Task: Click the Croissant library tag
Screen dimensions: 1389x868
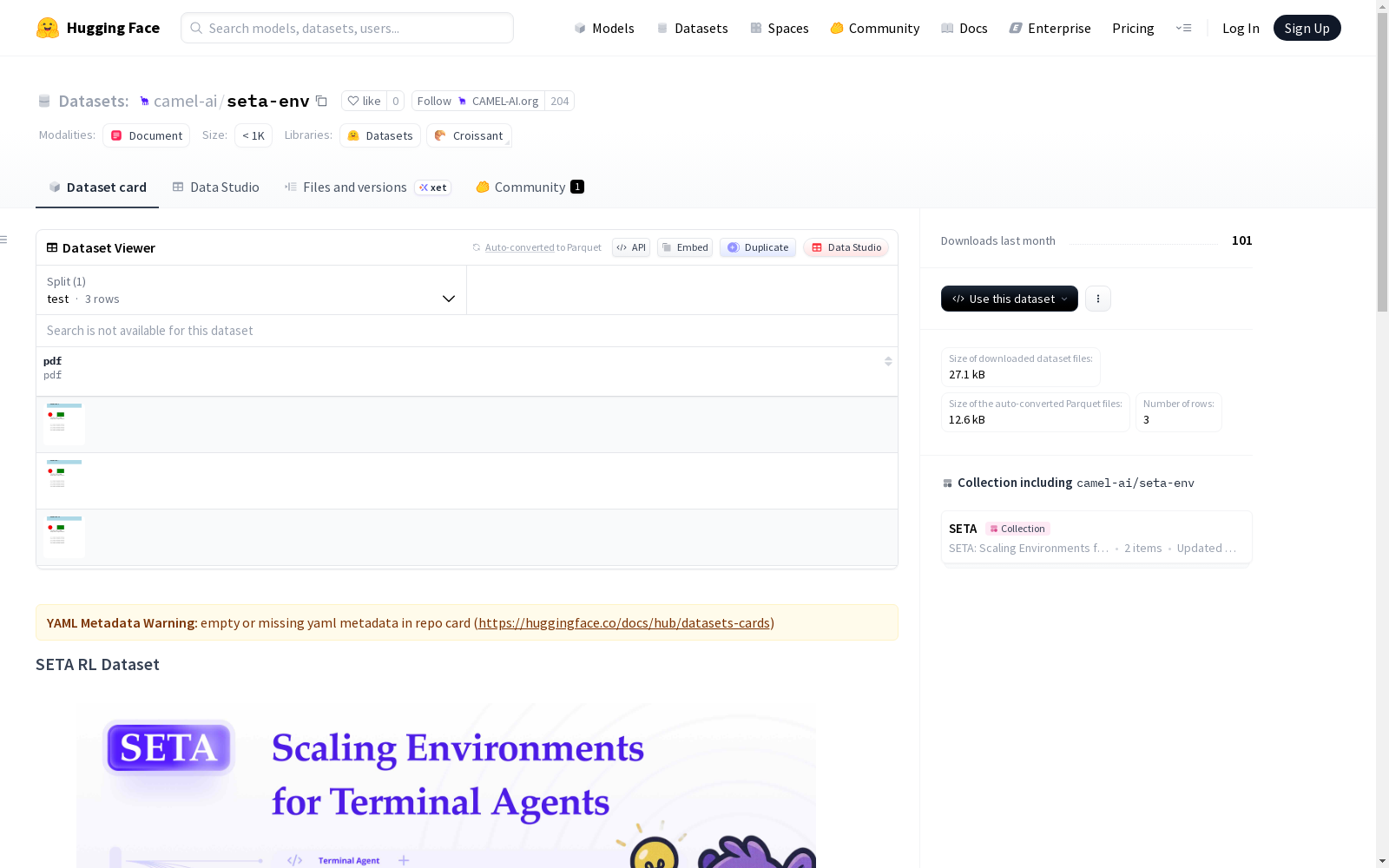Action: coord(469,135)
